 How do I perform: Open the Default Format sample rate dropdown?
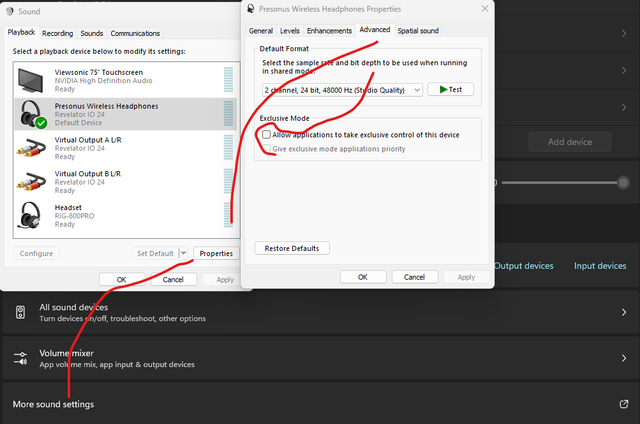click(x=342, y=90)
